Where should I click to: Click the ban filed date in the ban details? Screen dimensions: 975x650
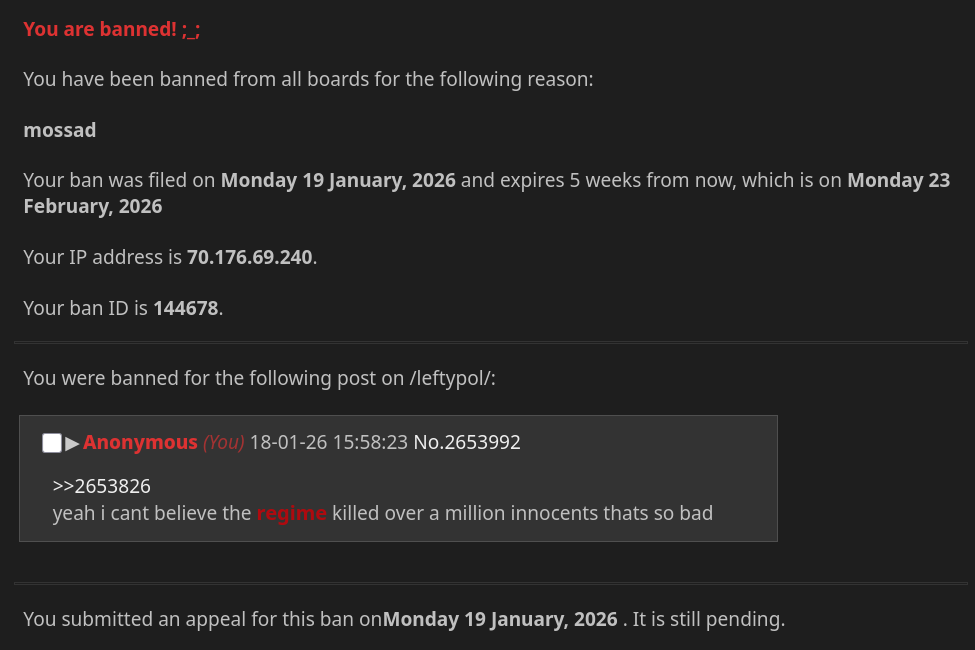pyautogui.click(x=338, y=180)
